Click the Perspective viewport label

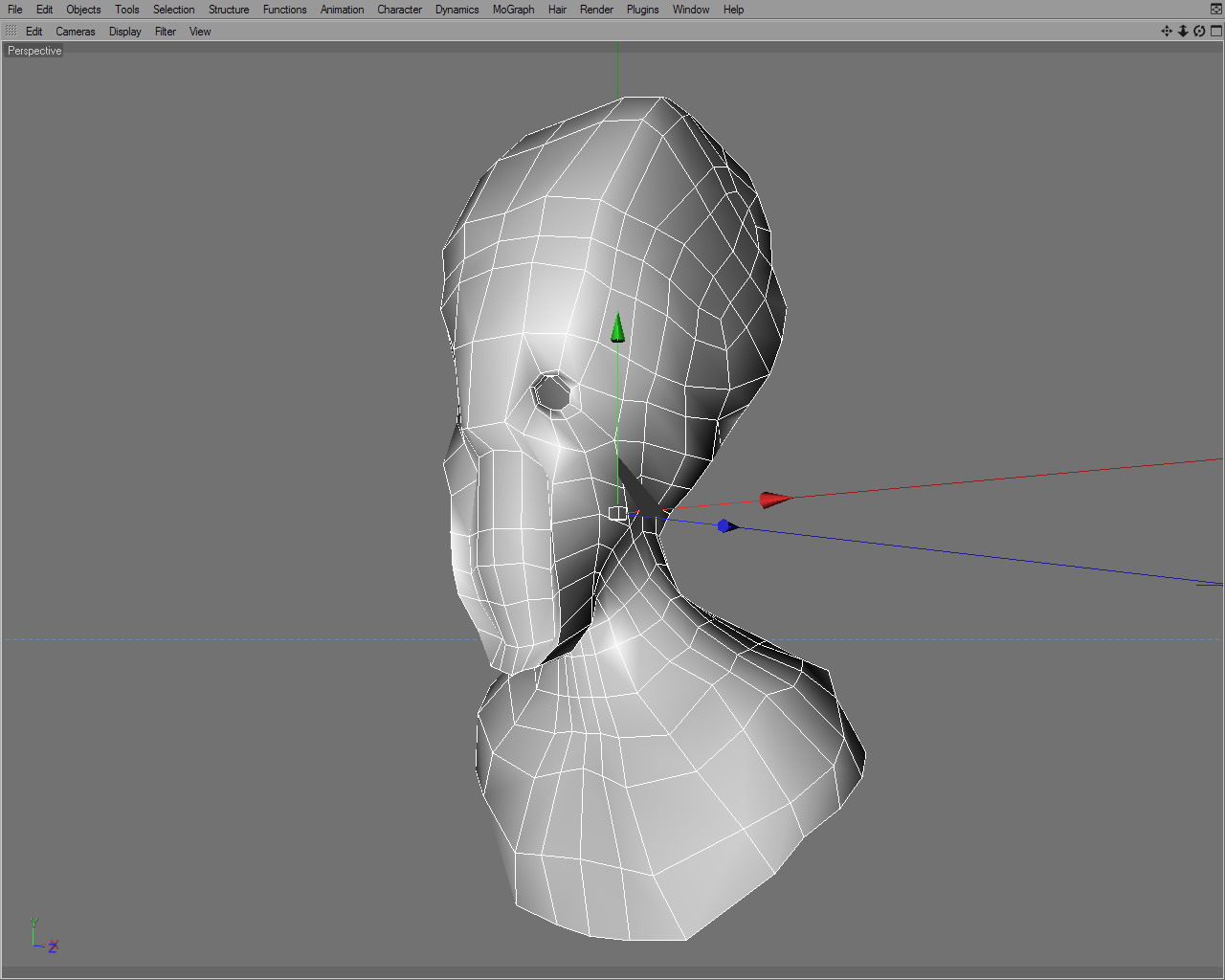tap(34, 51)
